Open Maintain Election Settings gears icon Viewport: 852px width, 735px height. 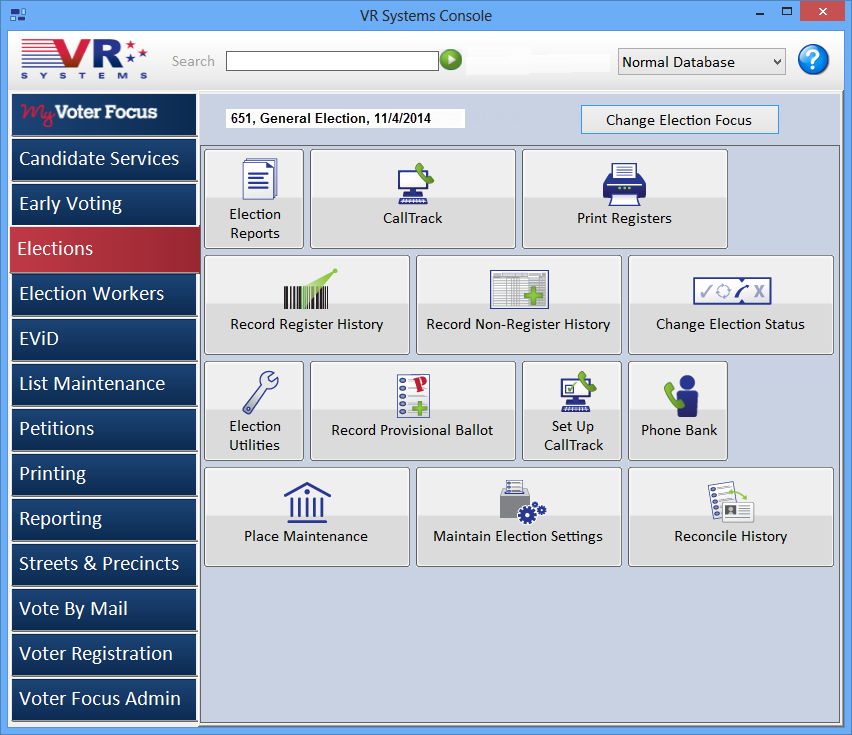coord(522,501)
